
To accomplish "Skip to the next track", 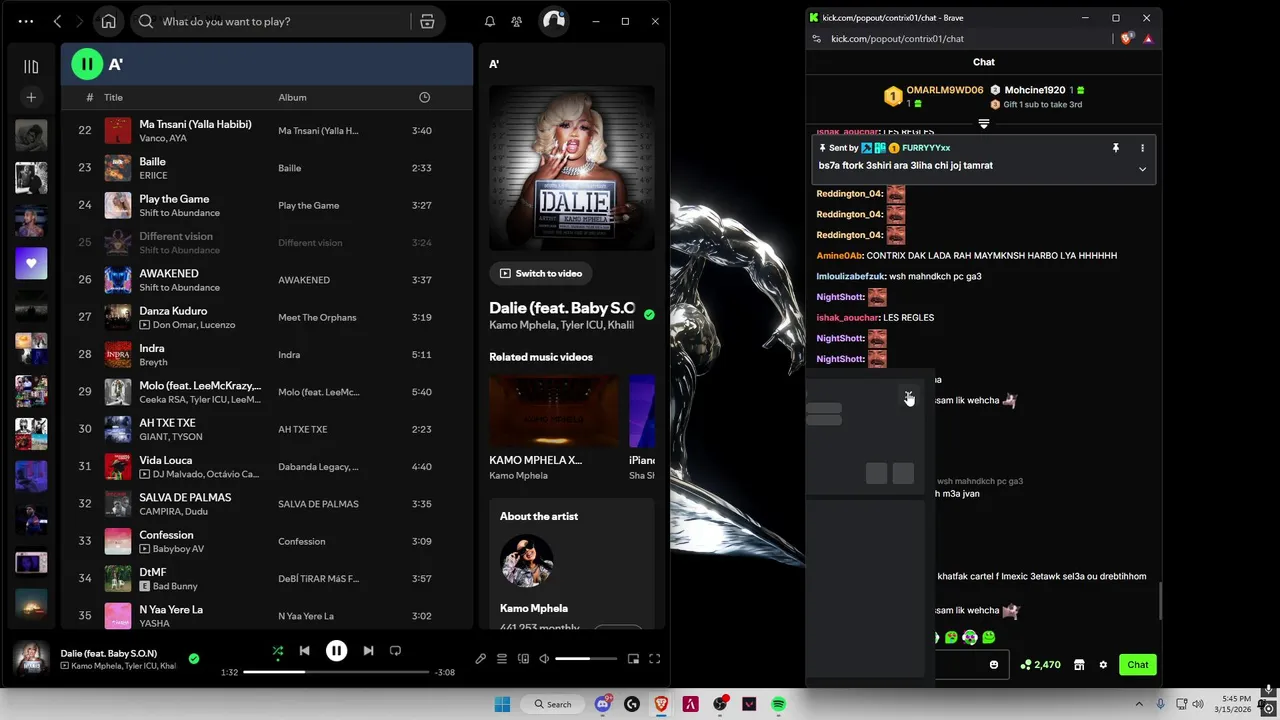I will [368, 651].
